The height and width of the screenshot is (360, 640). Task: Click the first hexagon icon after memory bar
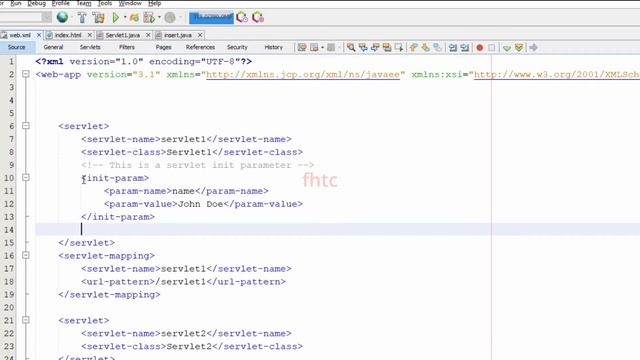(x=242, y=18)
